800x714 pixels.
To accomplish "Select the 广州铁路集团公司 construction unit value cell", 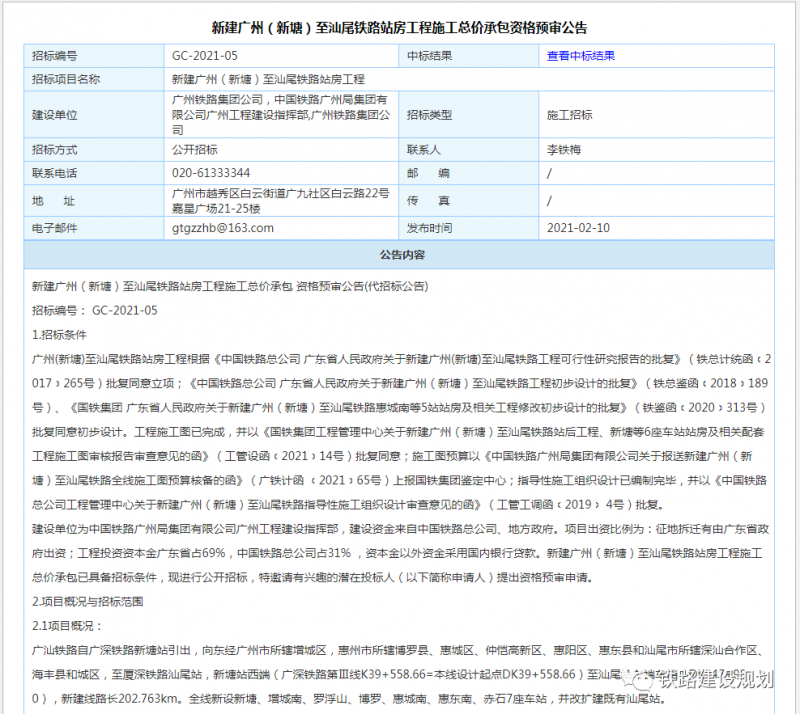I will pyautogui.click(x=281, y=115).
